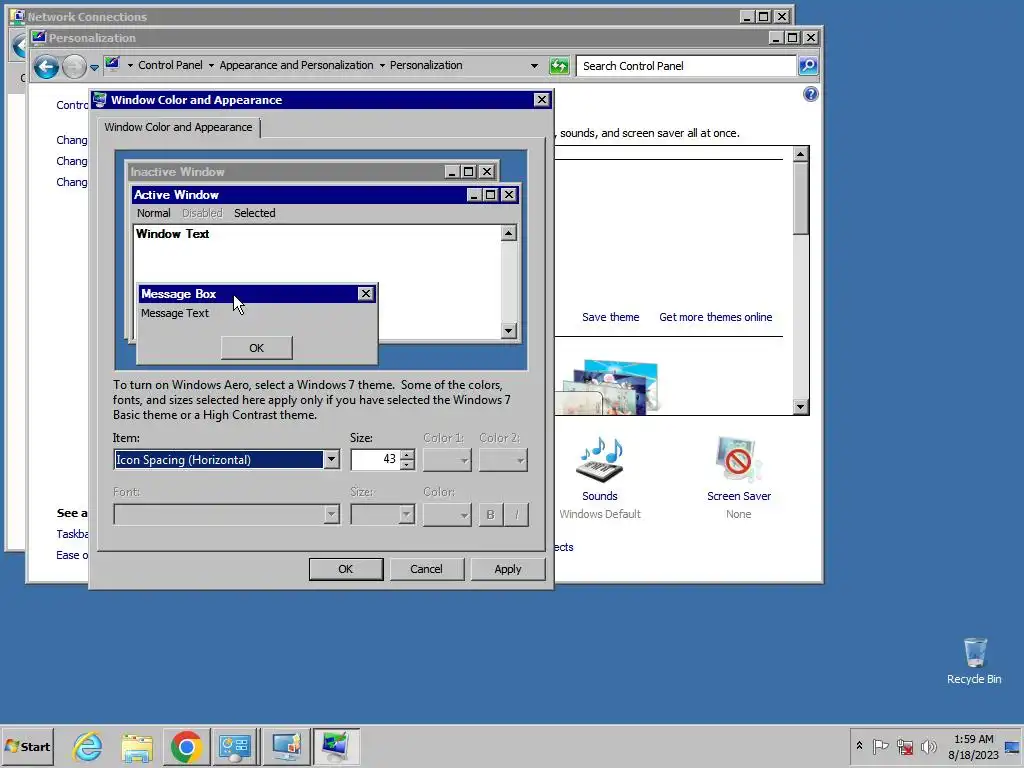Open the recent pages dropdown arrow
This screenshot has height=768, width=1024.
click(94, 67)
